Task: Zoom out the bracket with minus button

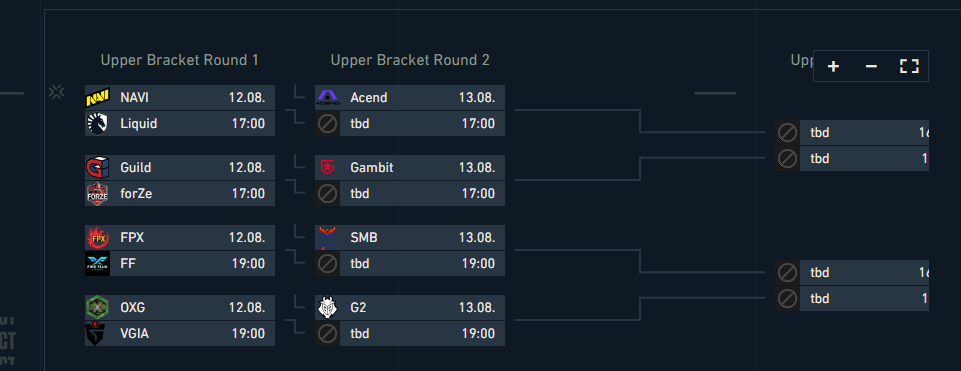Action: click(x=871, y=66)
